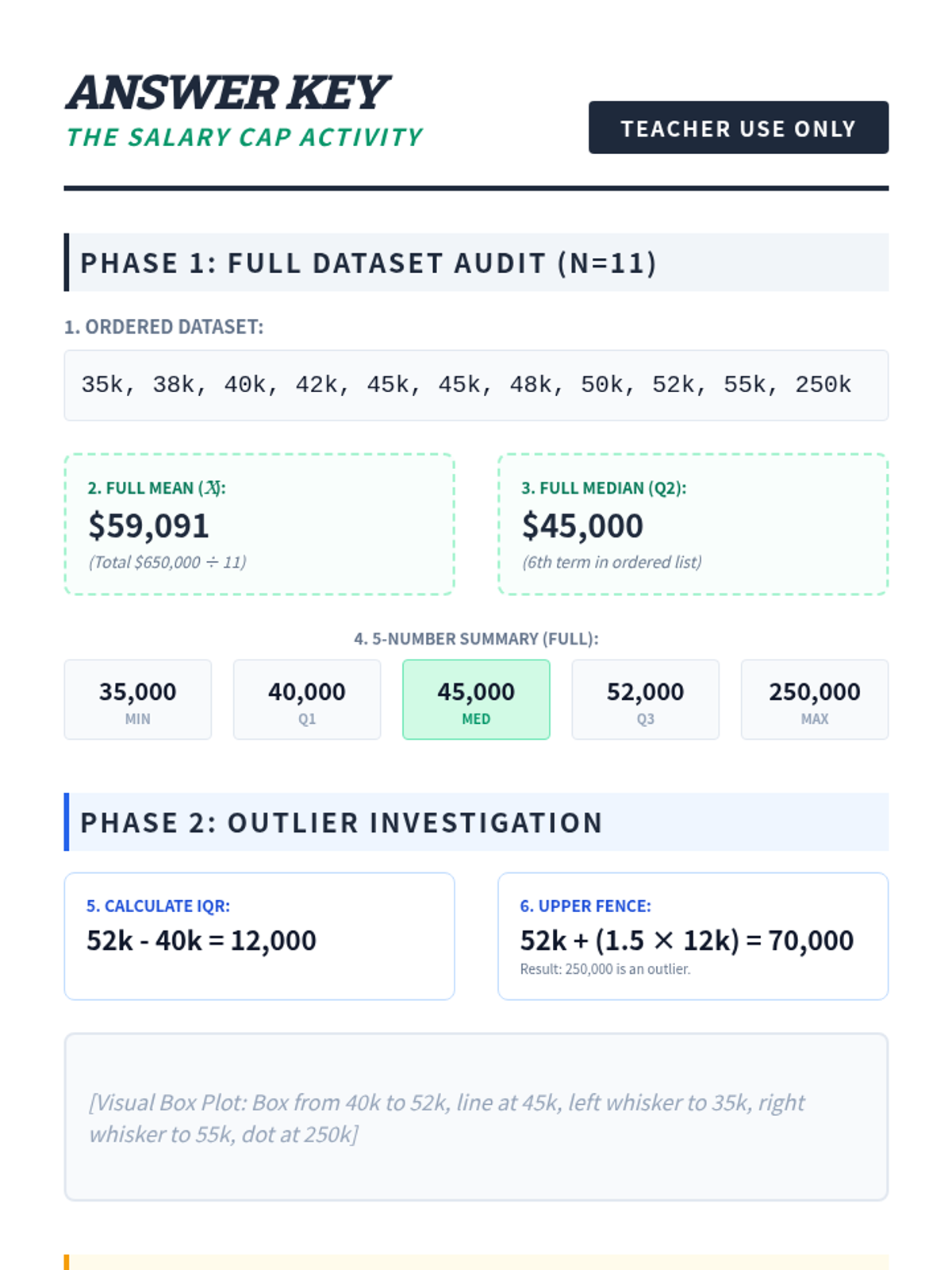The height and width of the screenshot is (1270, 952).
Task: Click the Phase 2 Outlier Investigation heading
Action: (x=342, y=822)
